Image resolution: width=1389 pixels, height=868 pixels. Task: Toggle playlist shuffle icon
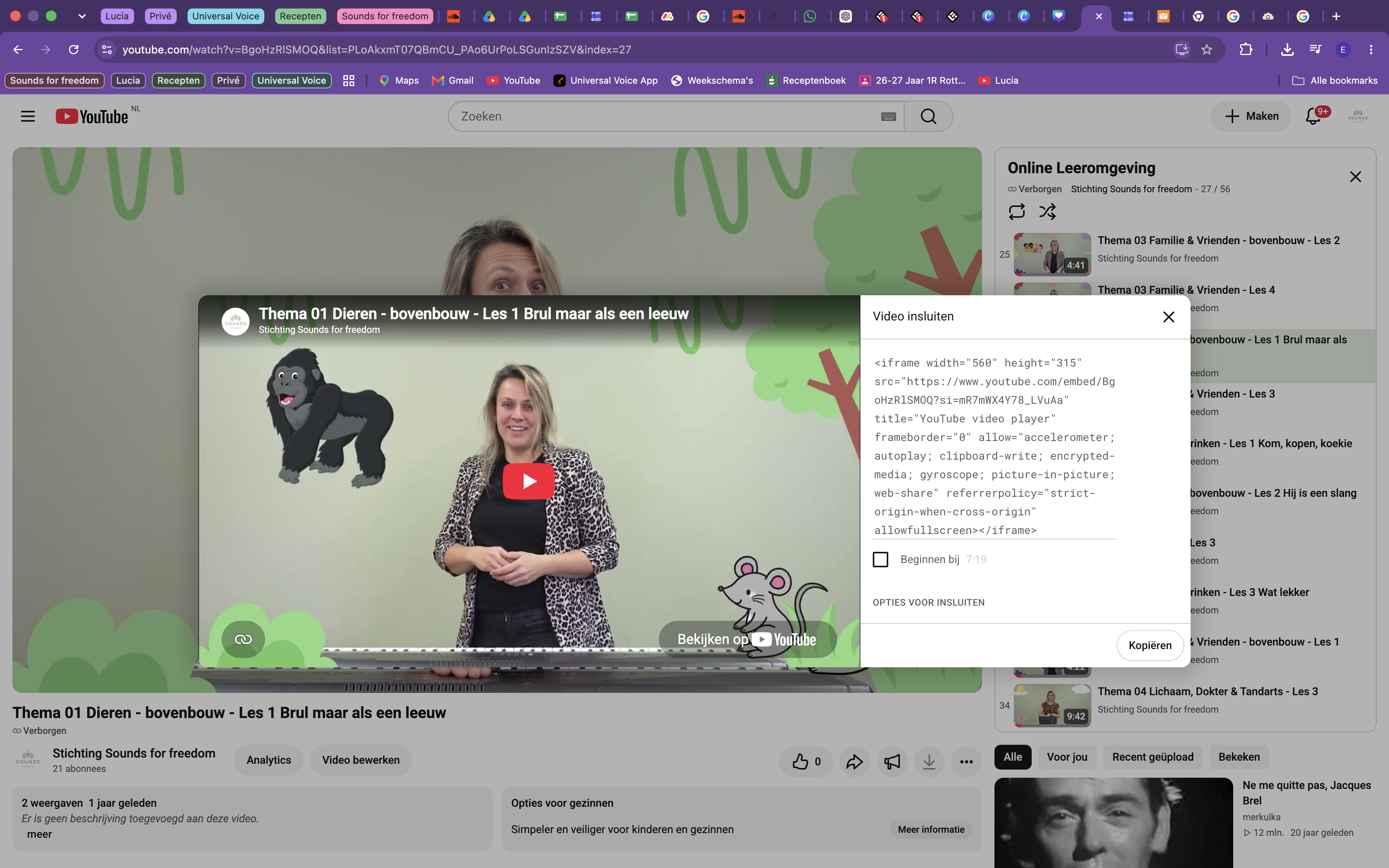pyautogui.click(x=1047, y=212)
